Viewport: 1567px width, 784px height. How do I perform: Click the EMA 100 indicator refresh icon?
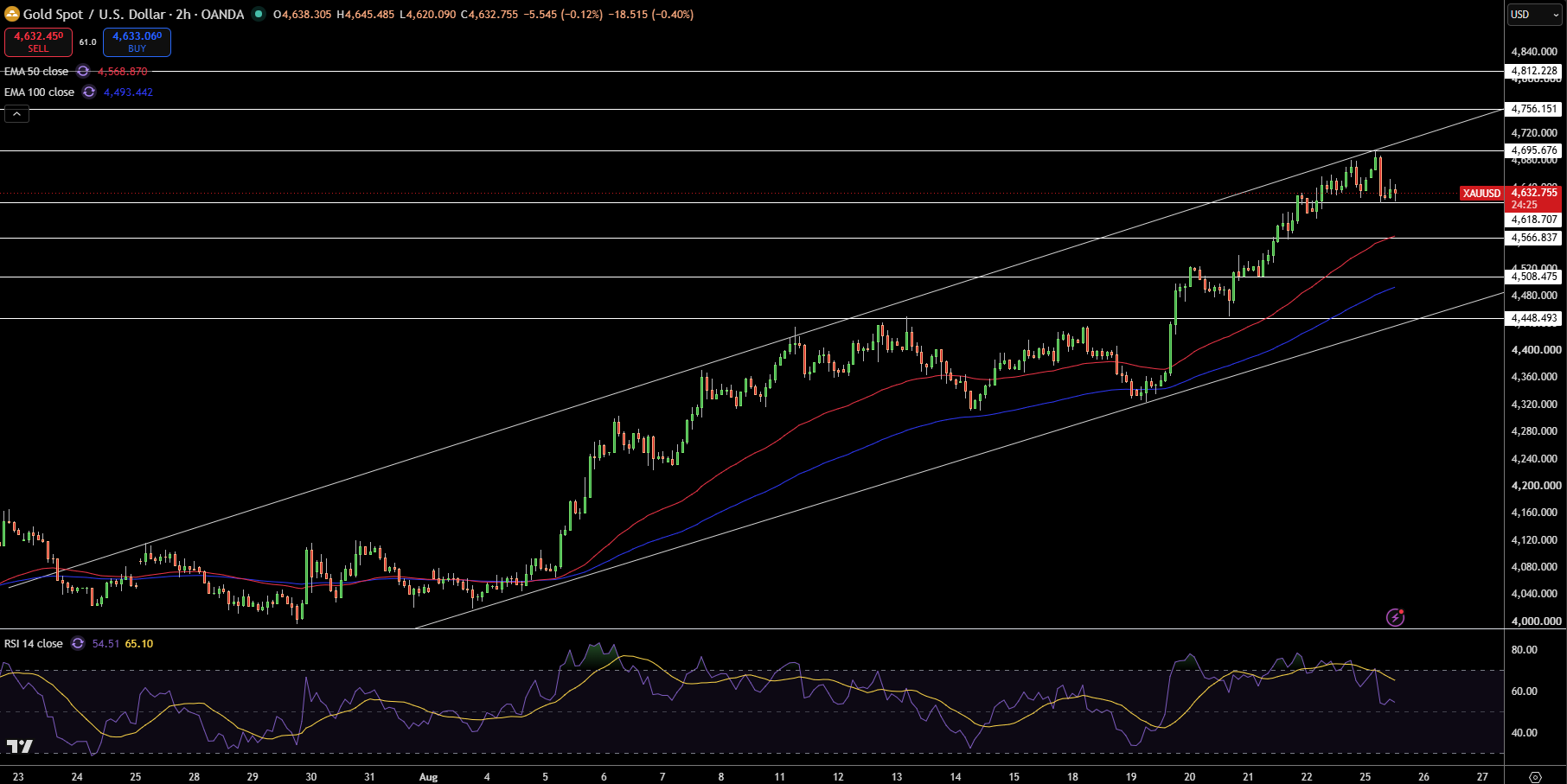[89, 92]
